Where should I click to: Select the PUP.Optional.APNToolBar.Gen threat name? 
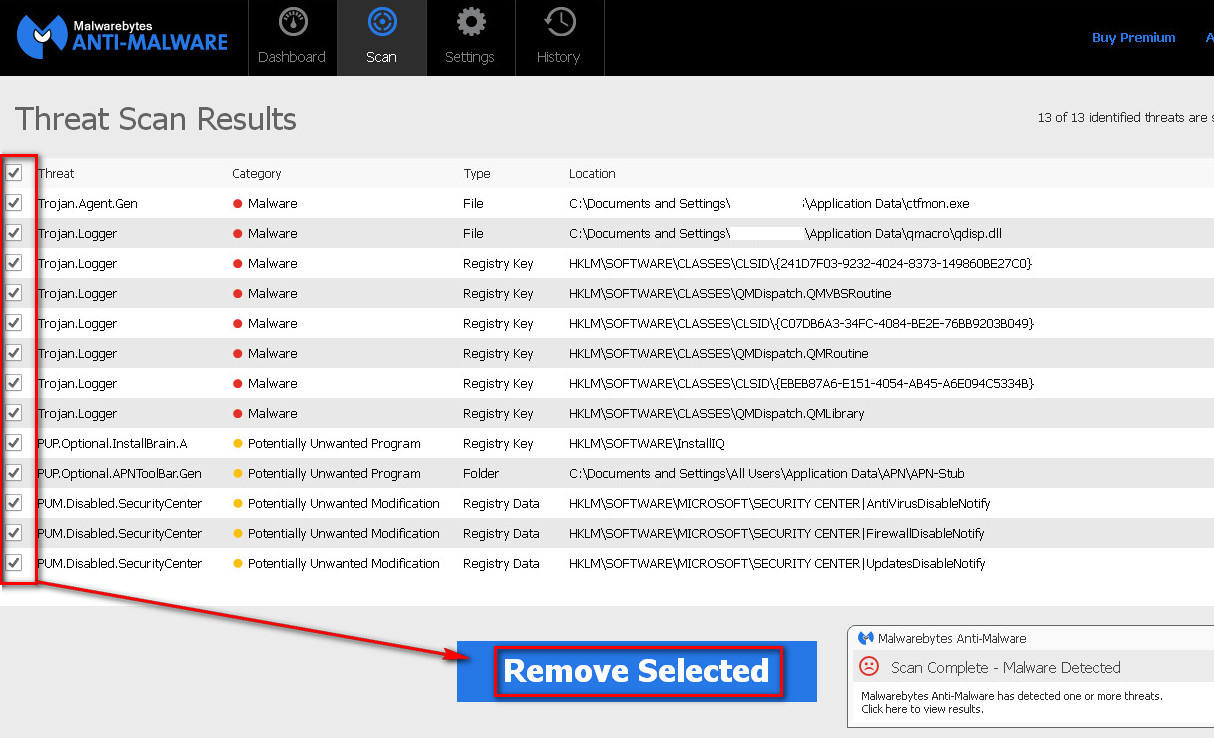pos(119,473)
